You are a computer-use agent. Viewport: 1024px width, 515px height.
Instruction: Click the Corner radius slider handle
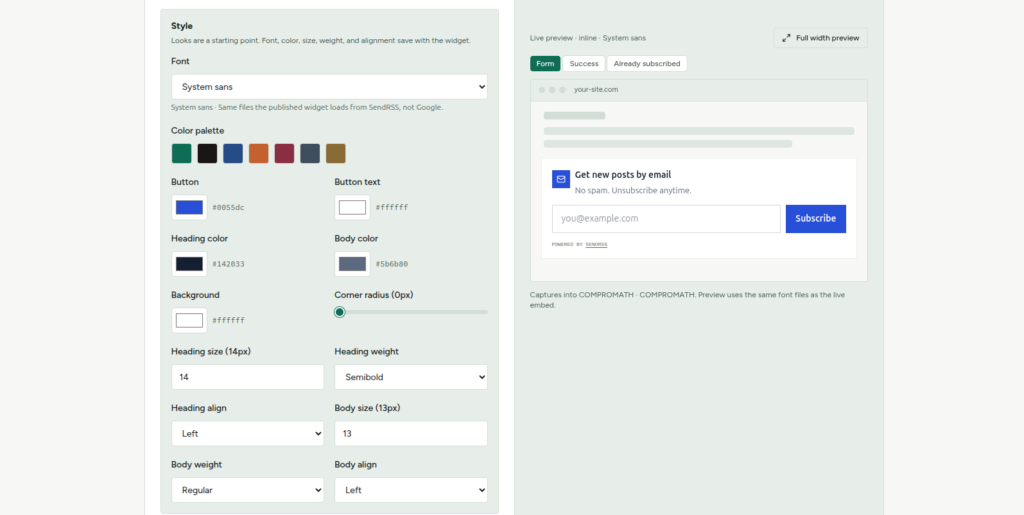click(340, 312)
